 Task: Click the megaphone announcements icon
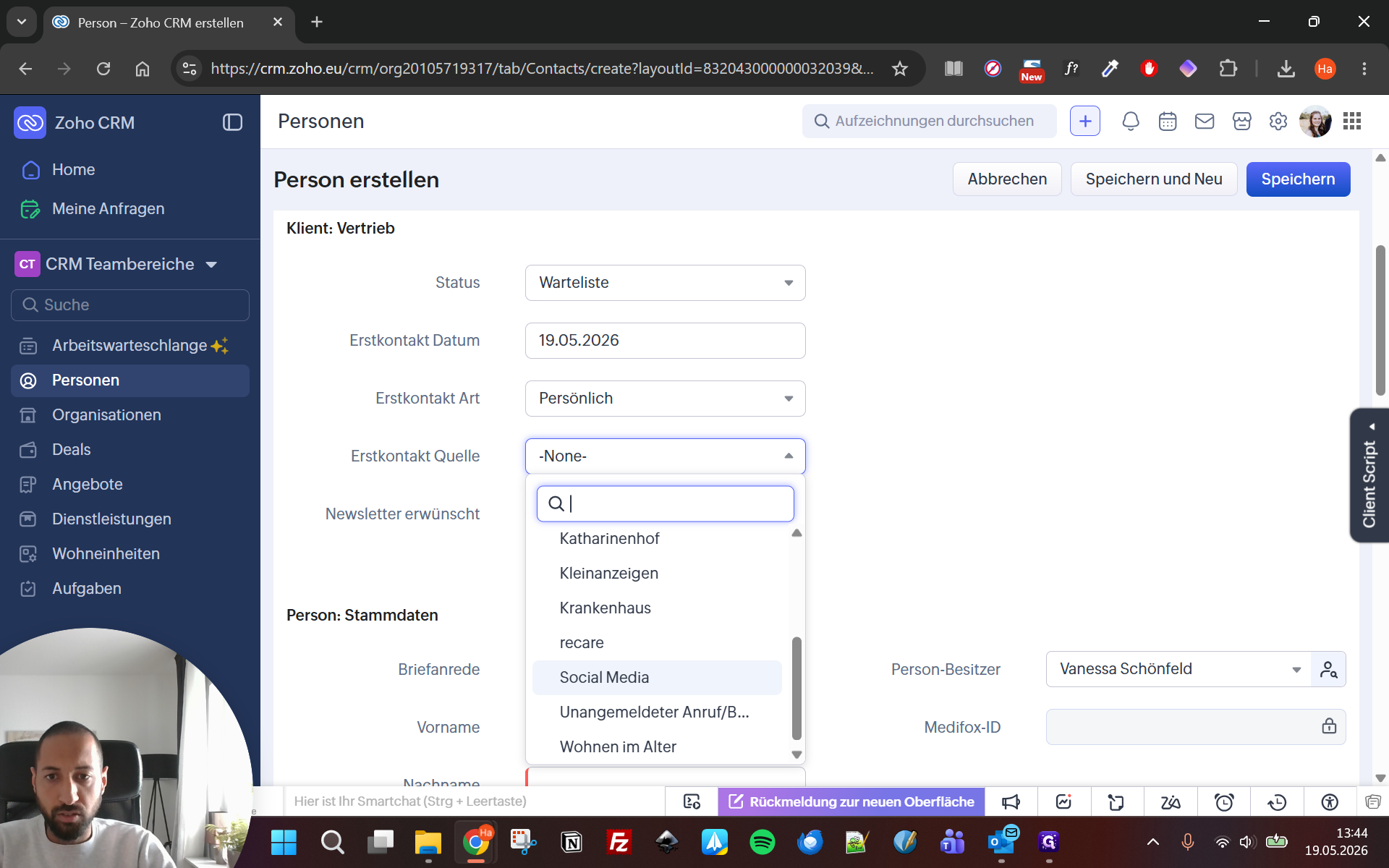(1011, 801)
